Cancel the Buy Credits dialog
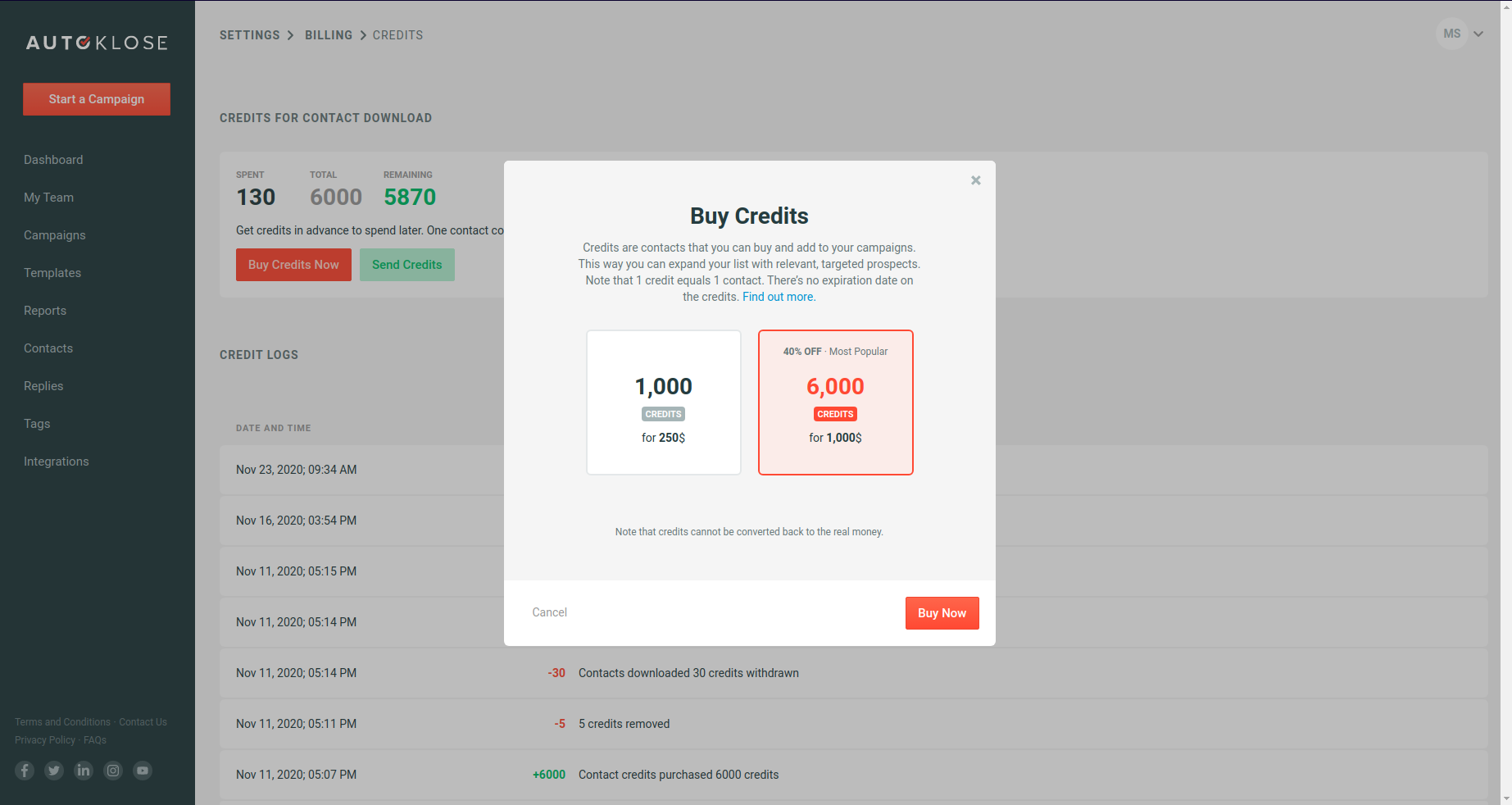The width and height of the screenshot is (1512, 805). pyautogui.click(x=549, y=612)
